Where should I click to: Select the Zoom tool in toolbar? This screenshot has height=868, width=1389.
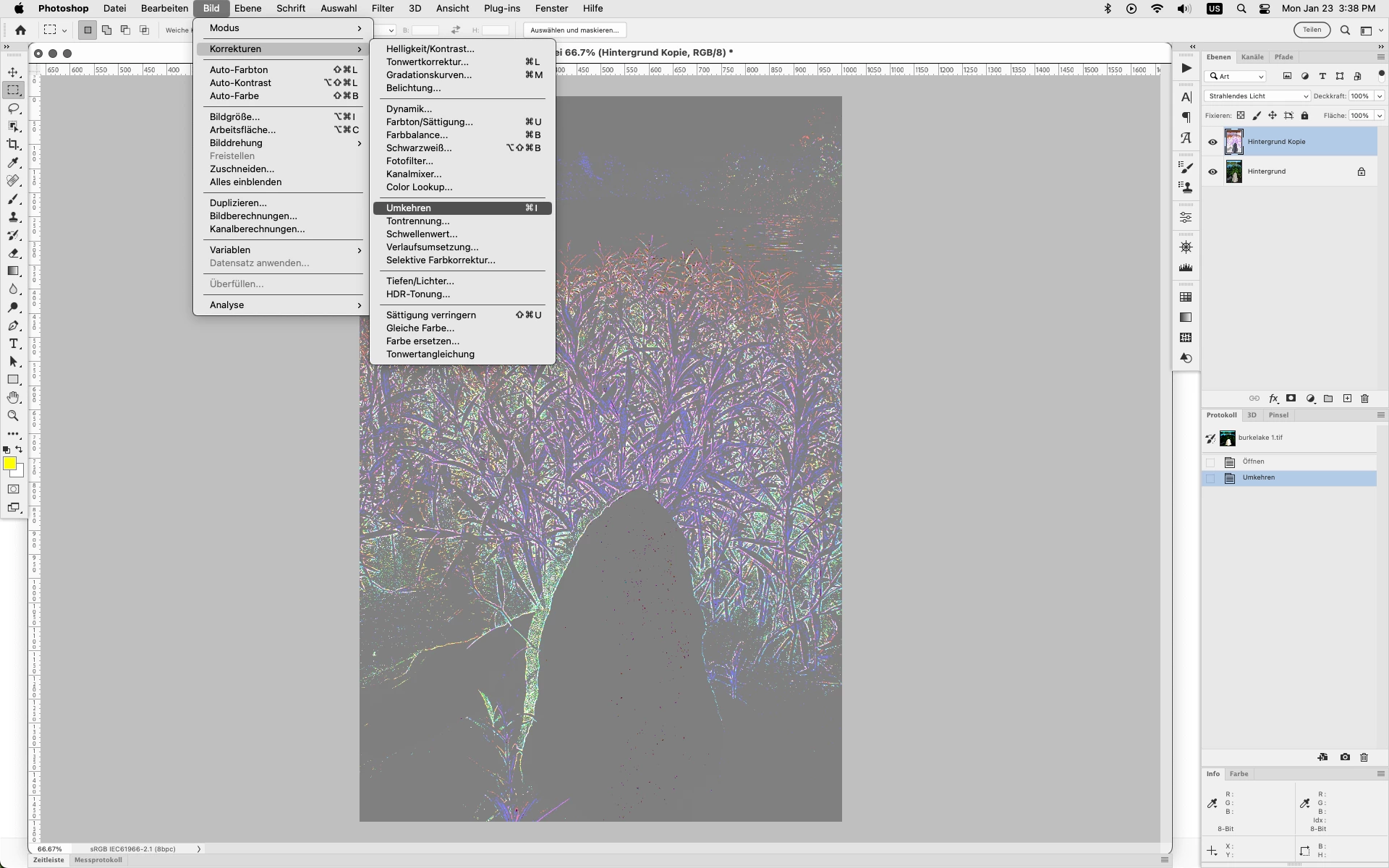13,416
